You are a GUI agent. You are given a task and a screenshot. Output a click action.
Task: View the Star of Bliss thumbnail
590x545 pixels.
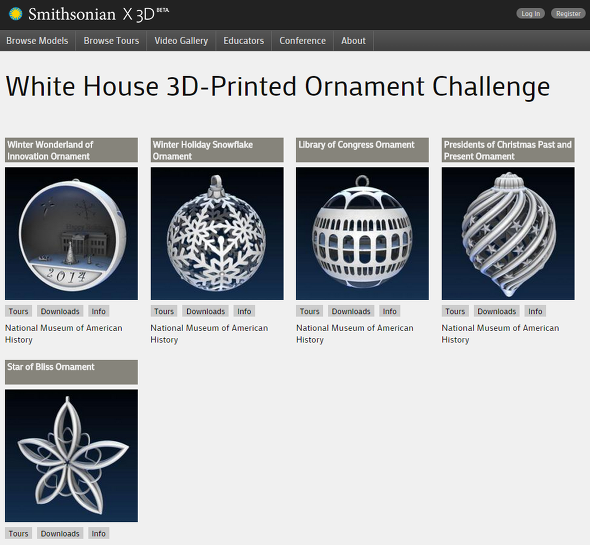pyautogui.click(x=71, y=456)
